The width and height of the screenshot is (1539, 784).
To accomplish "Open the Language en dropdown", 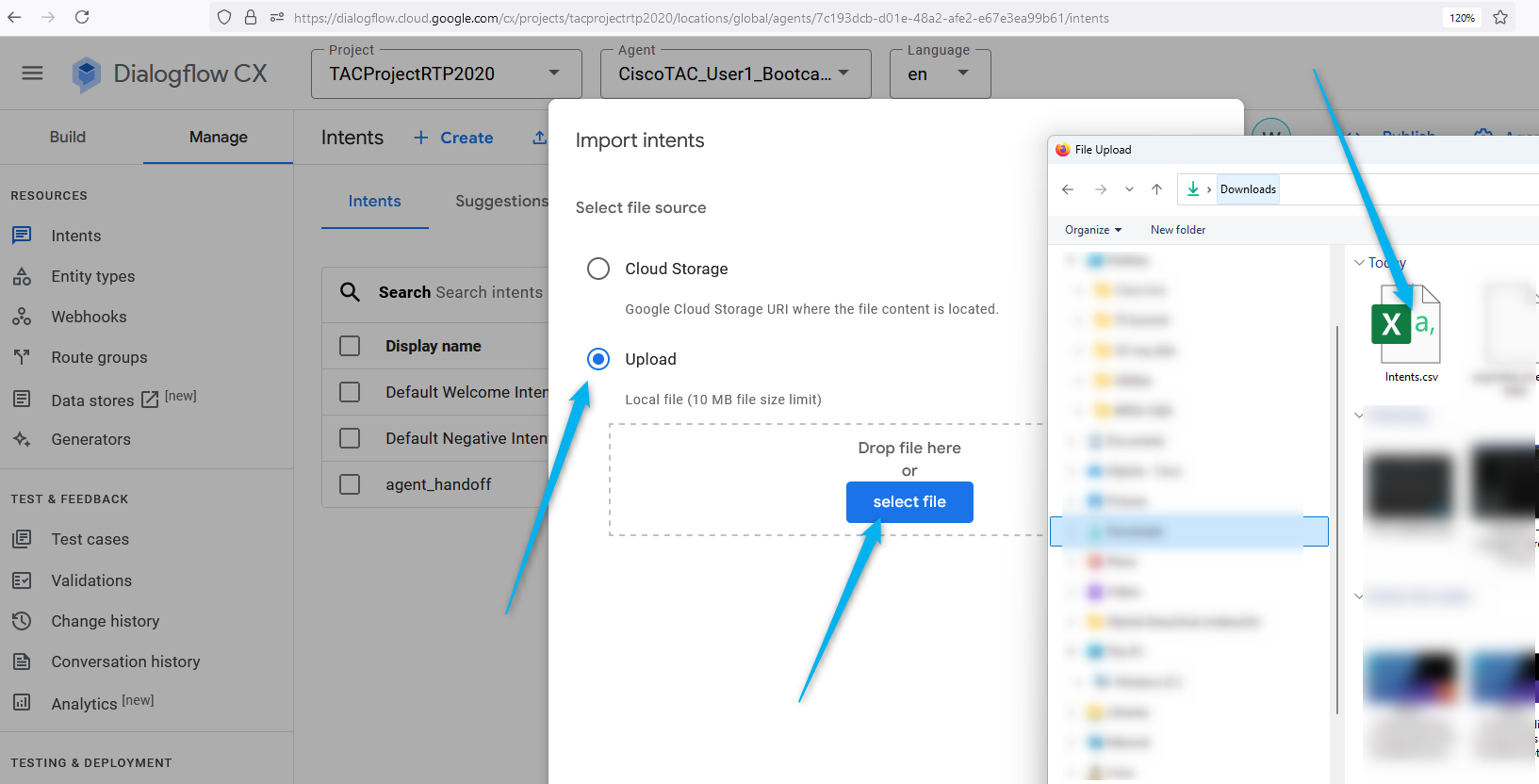I will (941, 73).
